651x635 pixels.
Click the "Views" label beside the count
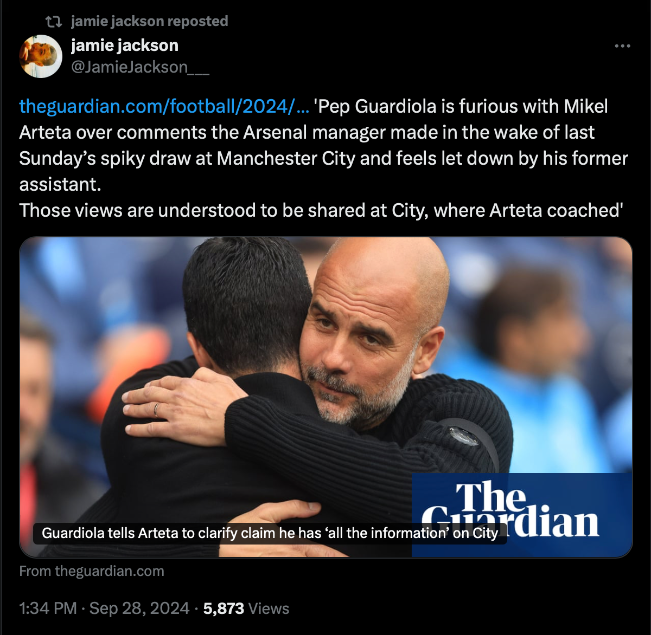(x=269, y=608)
